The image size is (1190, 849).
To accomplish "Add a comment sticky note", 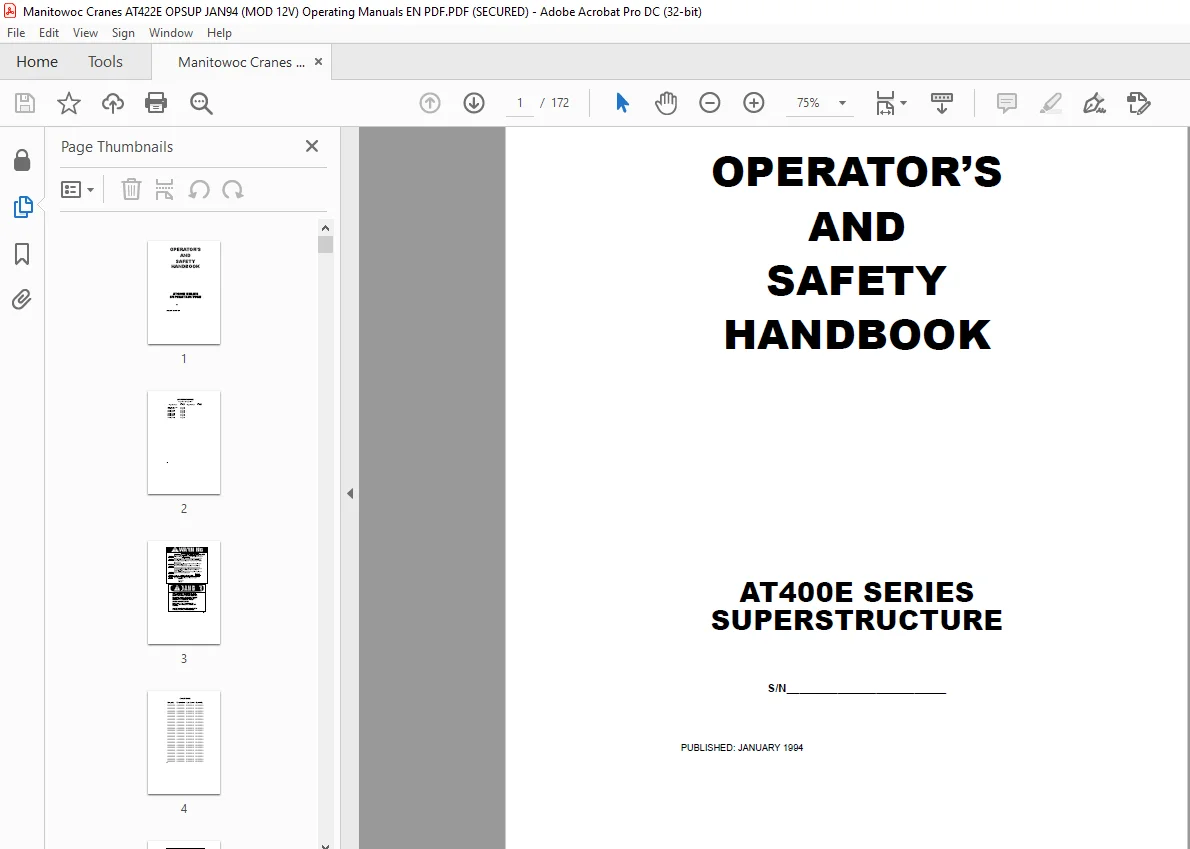I will point(1006,103).
